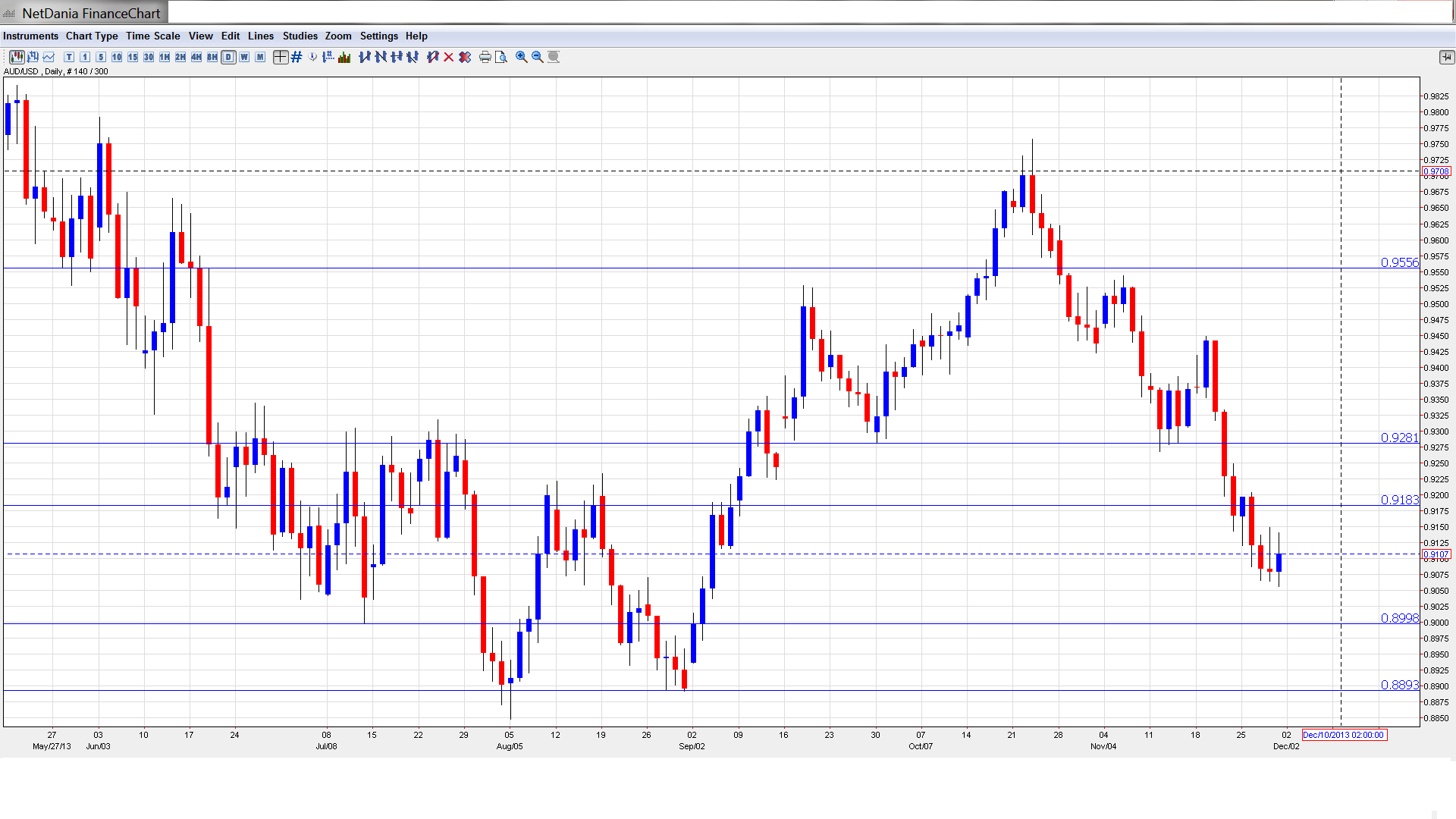Screen dimensions: 1456x819
Task: Open the volume studies bar-chart icon
Action: [x=344, y=57]
